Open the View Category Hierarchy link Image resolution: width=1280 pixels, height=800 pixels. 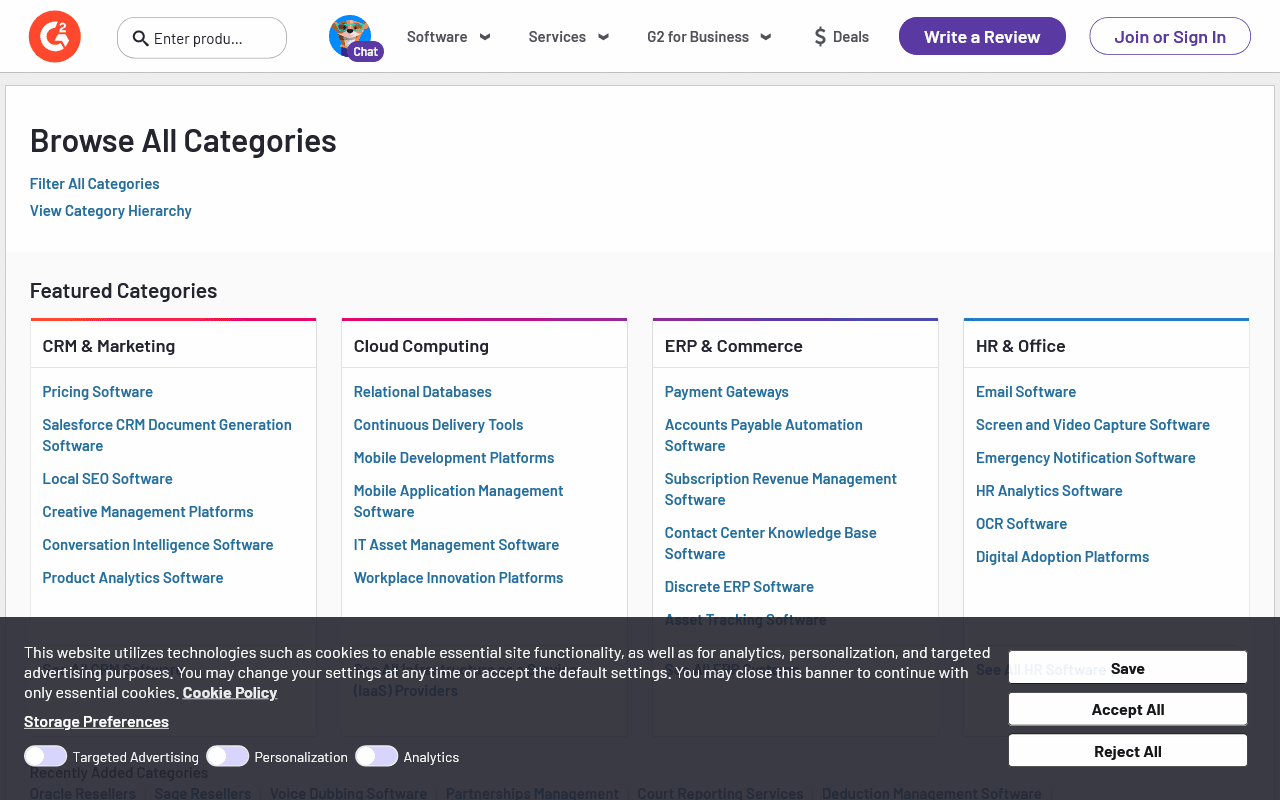coord(111,211)
